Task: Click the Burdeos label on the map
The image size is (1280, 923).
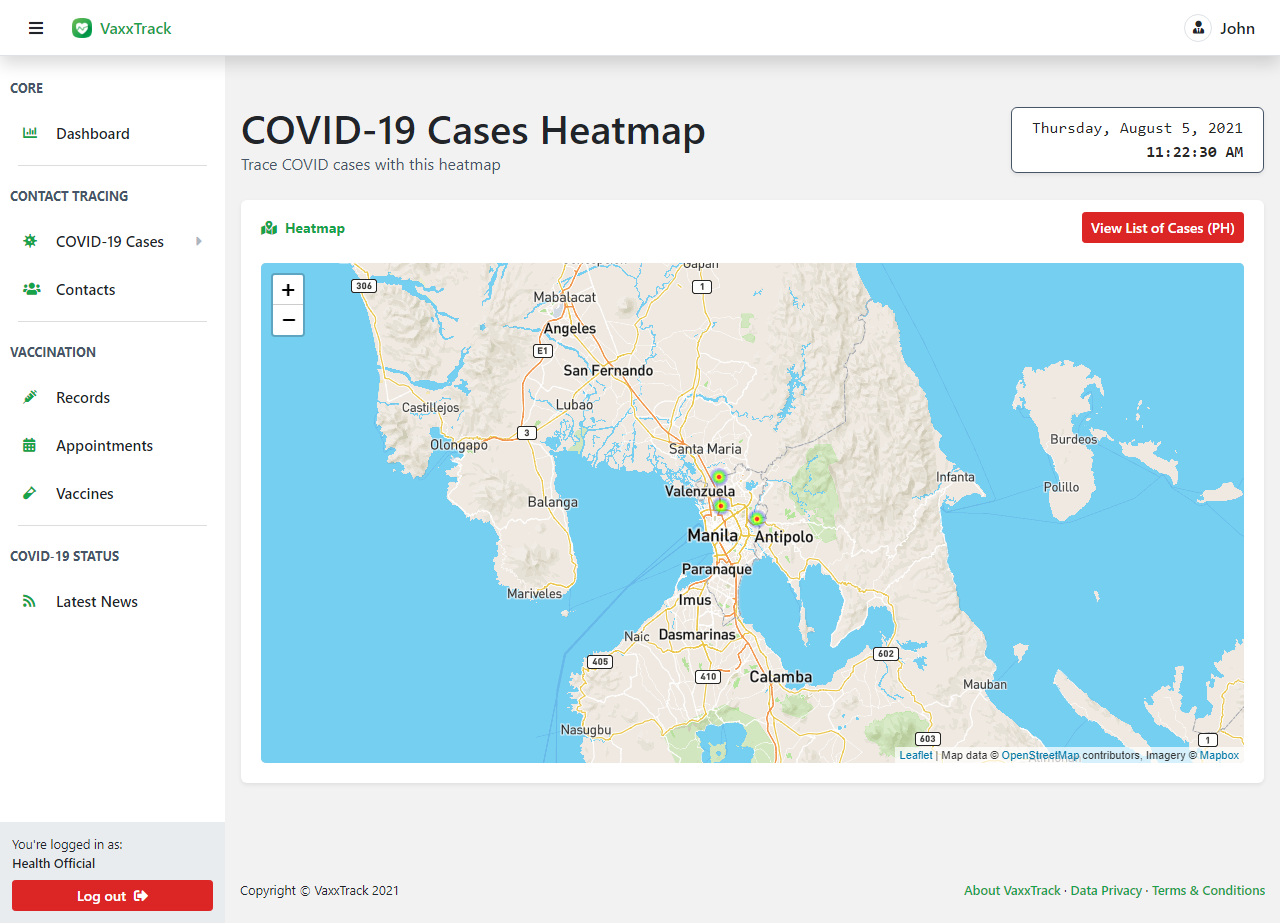Action: click(1073, 439)
